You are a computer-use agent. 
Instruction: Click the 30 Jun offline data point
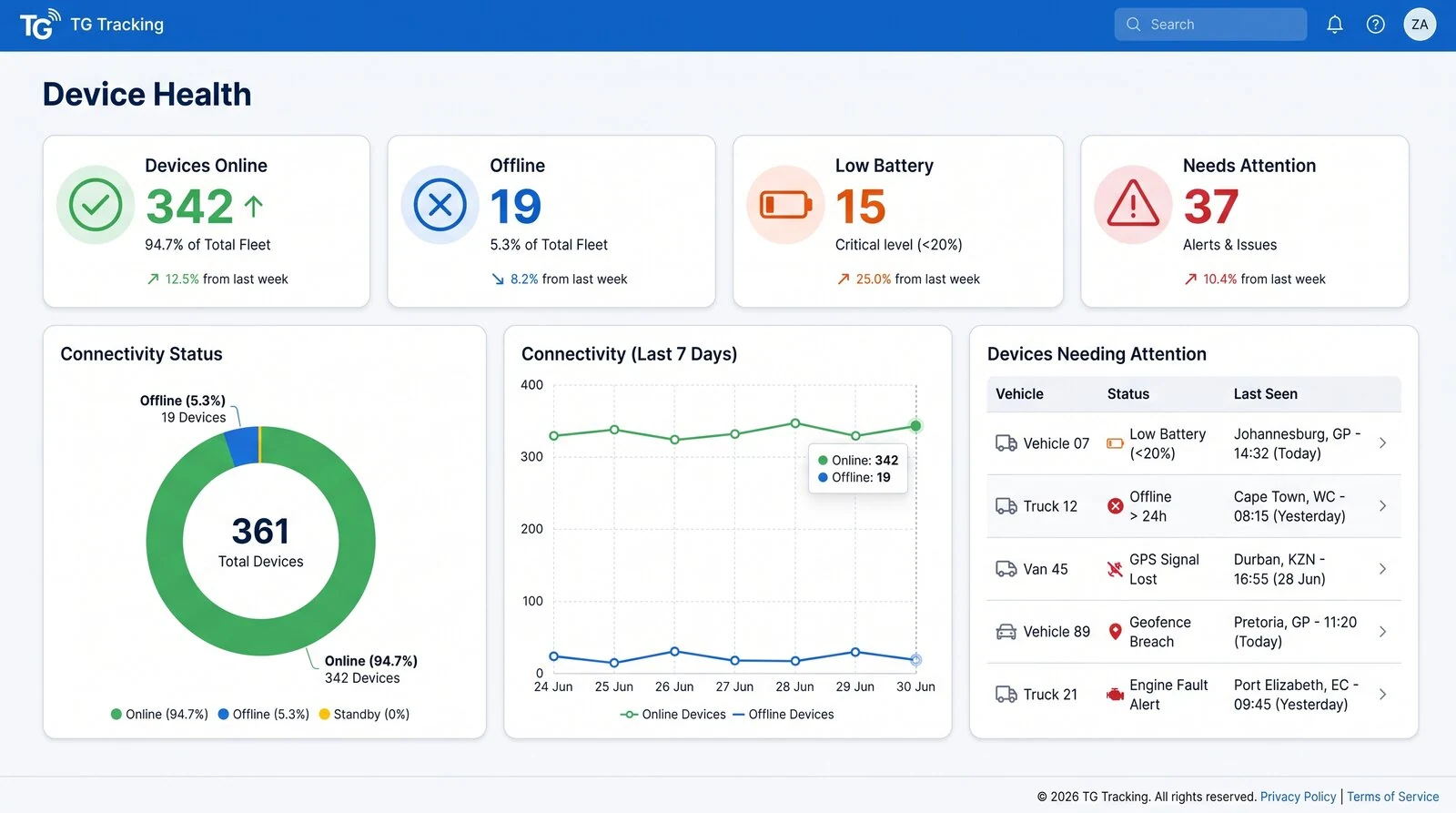point(915,660)
